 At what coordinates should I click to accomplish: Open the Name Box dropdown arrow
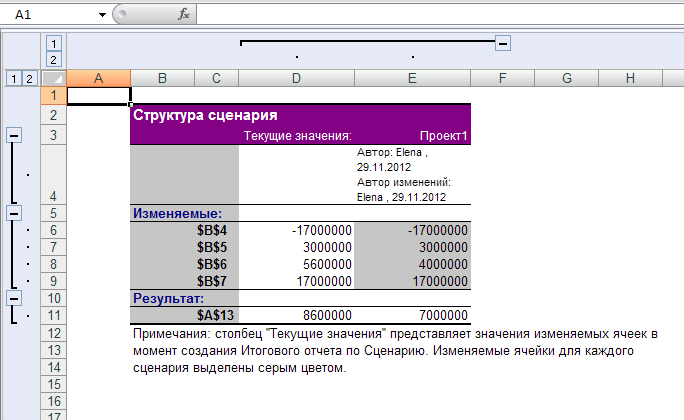point(102,15)
